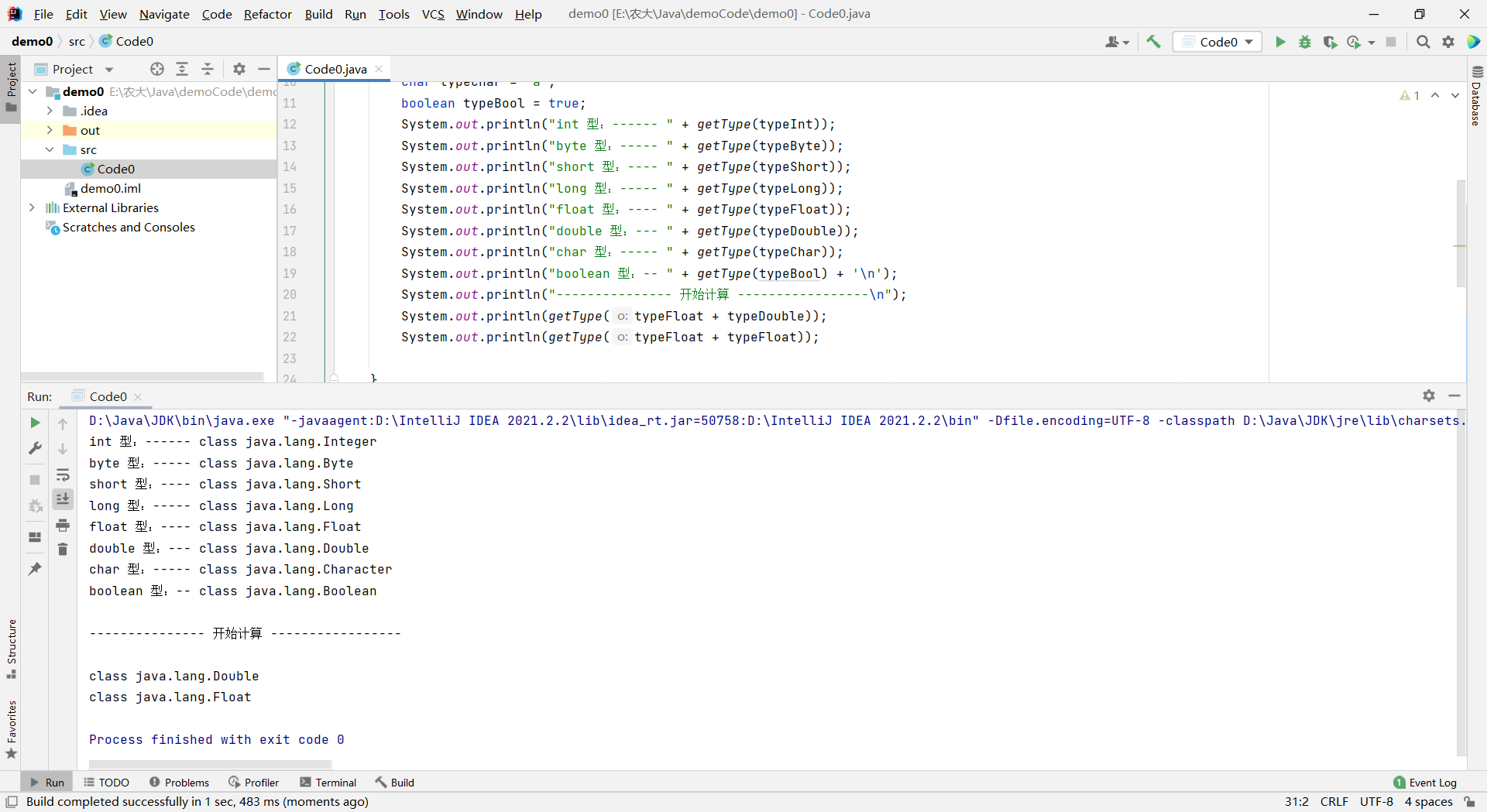Viewport: 1487px width, 812px height.
Task: Expand External Libraries node
Action: click(x=32, y=207)
